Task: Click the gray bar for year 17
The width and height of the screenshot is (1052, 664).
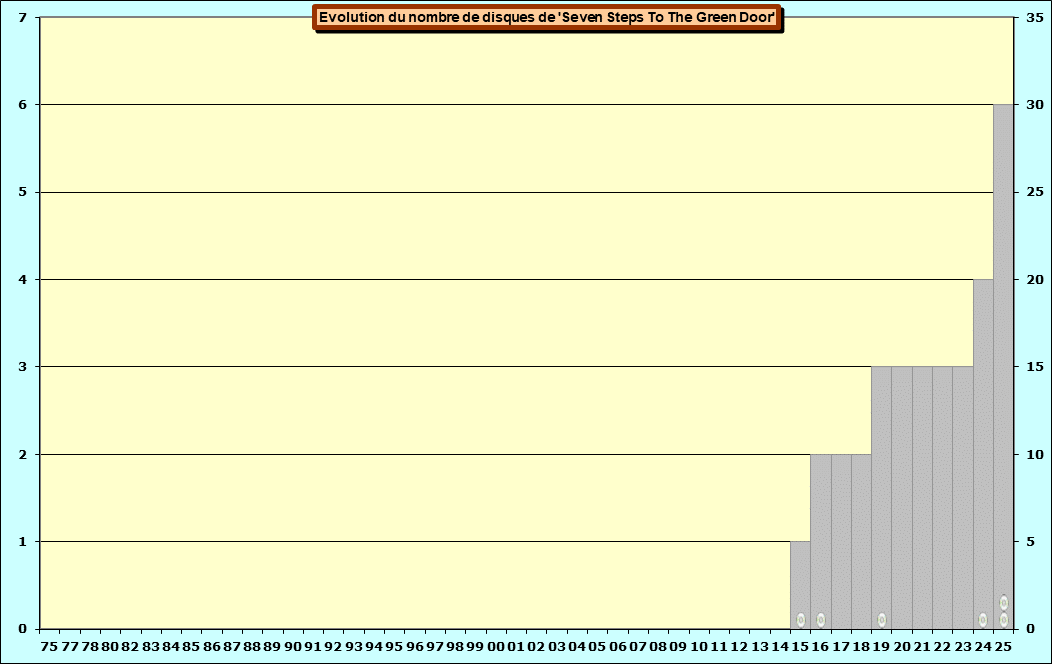Action: [x=841, y=540]
